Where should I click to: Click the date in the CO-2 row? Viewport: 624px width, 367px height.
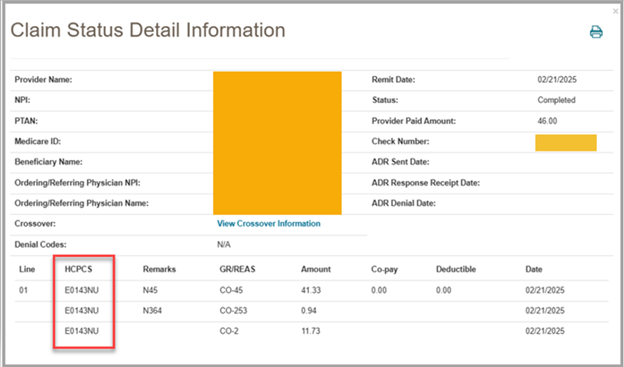pos(545,331)
